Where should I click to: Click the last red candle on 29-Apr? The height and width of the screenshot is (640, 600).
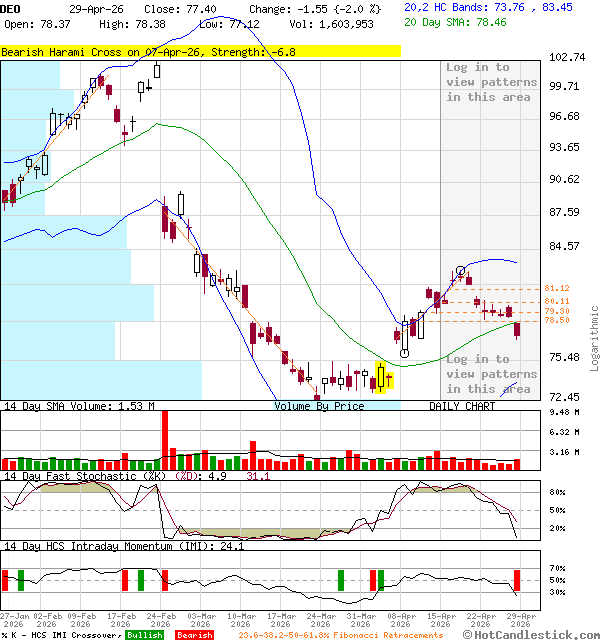click(517, 331)
